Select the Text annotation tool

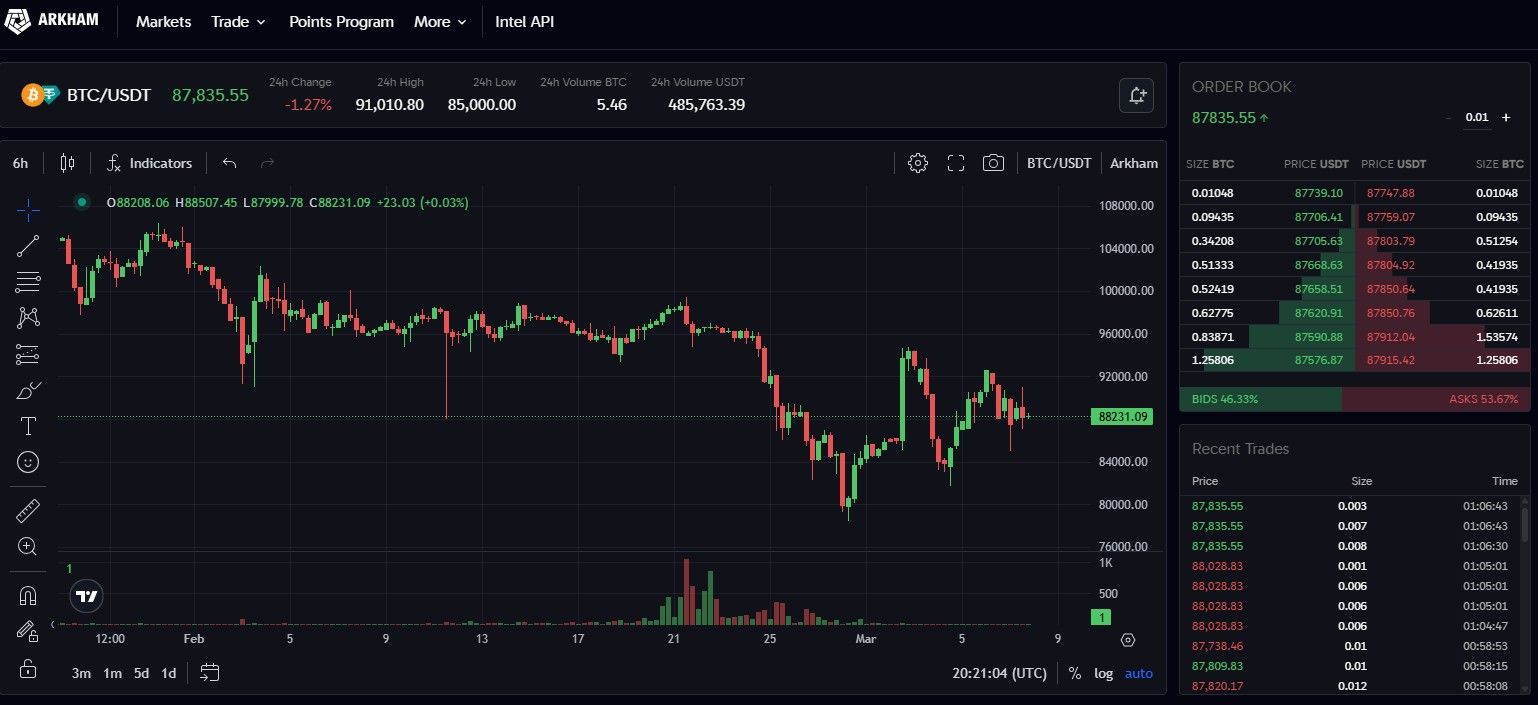[x=28, y=426]
